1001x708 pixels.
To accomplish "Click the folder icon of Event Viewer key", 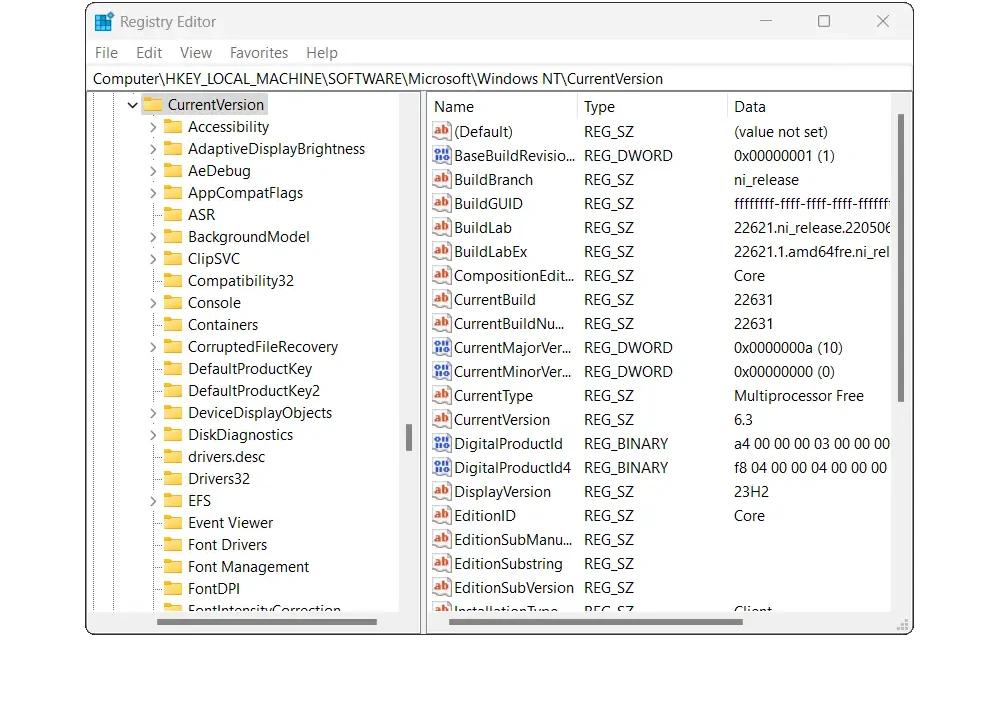I will point(173,522).
